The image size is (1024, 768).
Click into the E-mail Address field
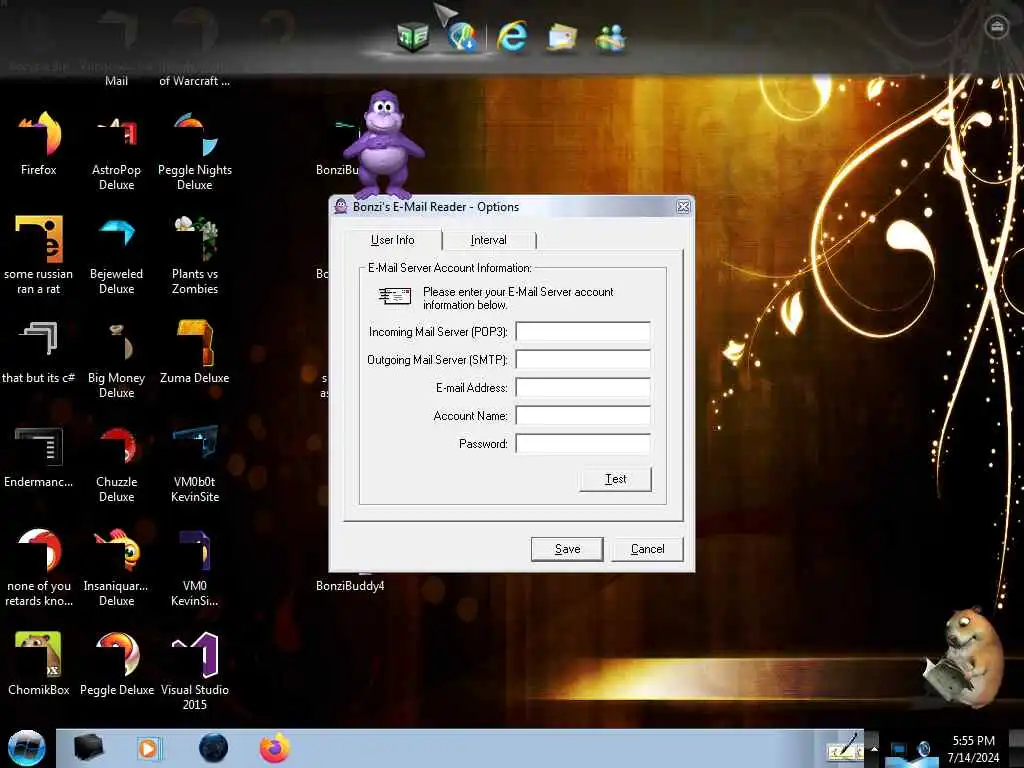(x=583, y=388)
